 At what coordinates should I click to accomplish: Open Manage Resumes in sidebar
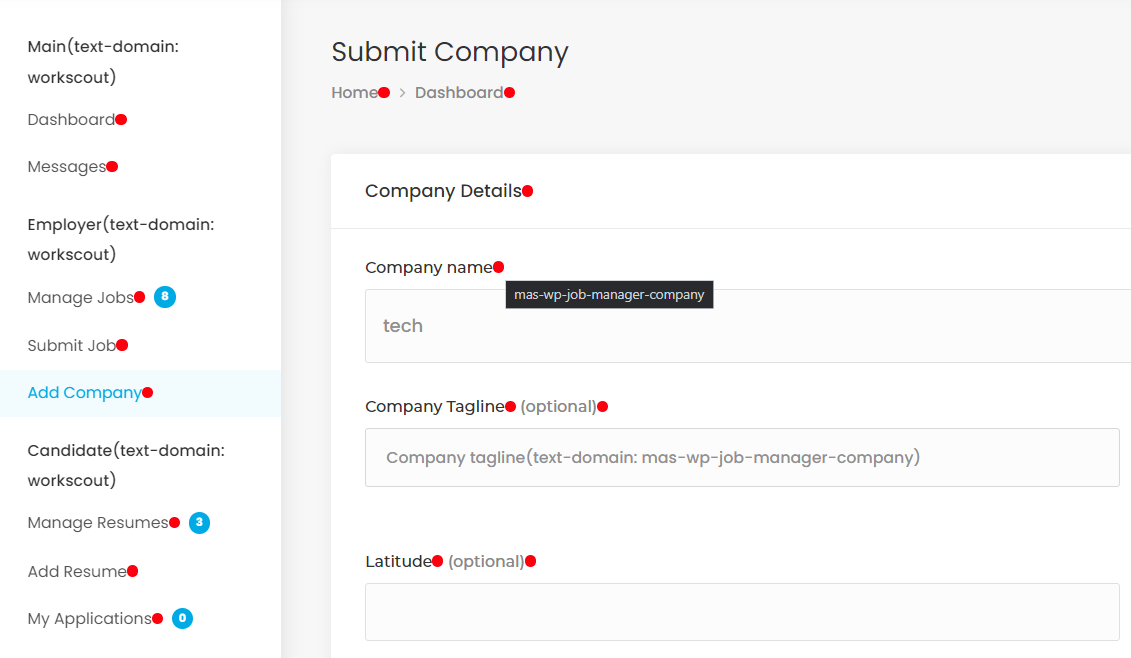pyautogui.click(x=98, y=523)
